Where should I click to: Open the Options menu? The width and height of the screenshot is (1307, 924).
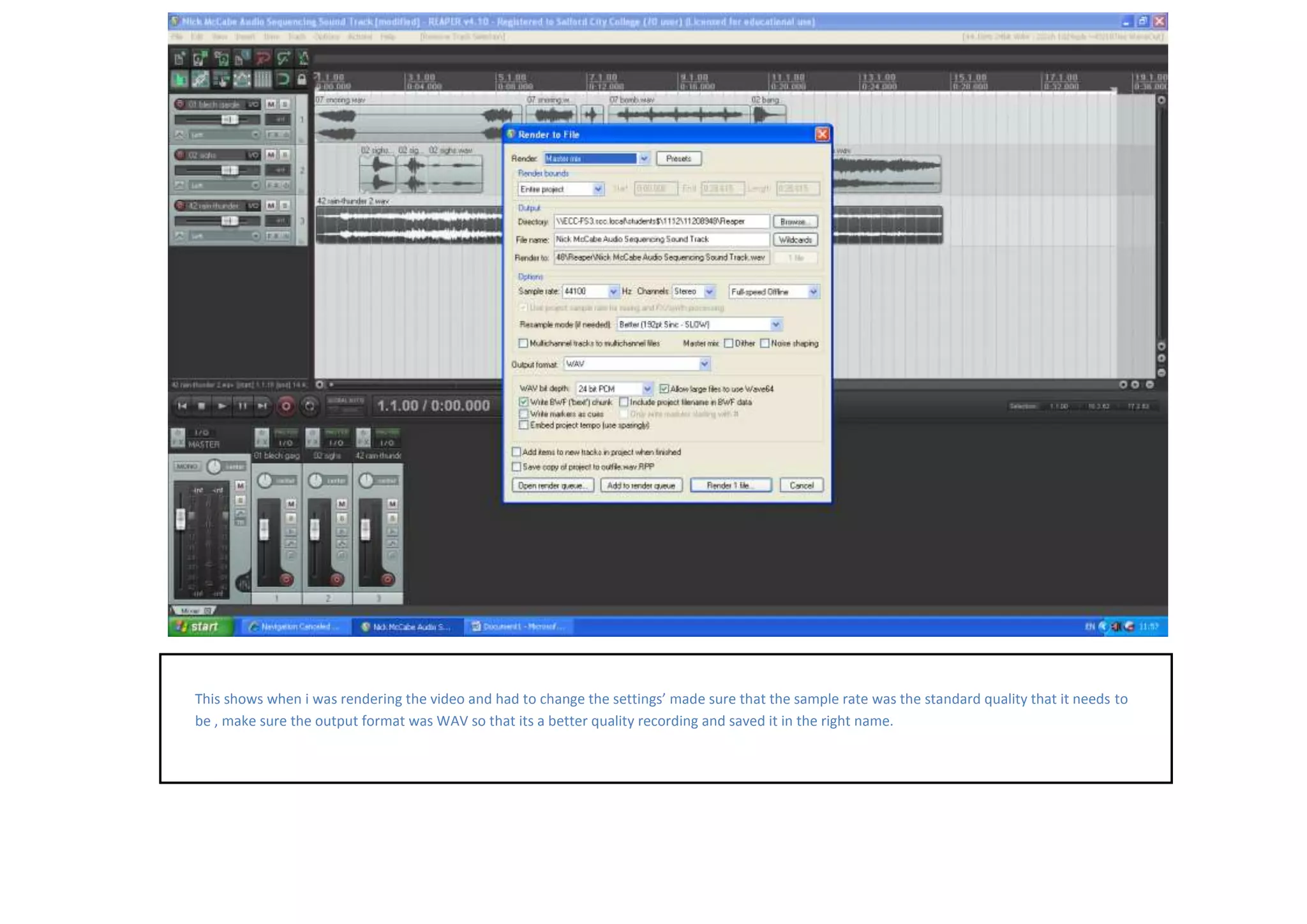326,37
